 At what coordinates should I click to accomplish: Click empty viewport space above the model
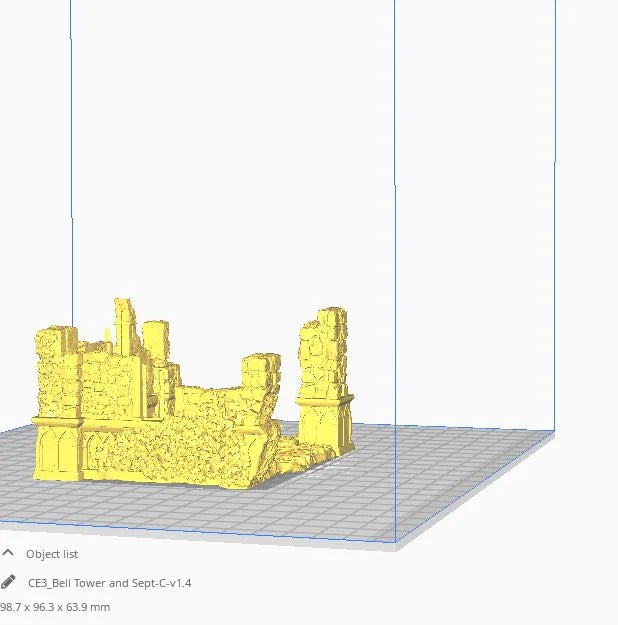coord(230,150)
